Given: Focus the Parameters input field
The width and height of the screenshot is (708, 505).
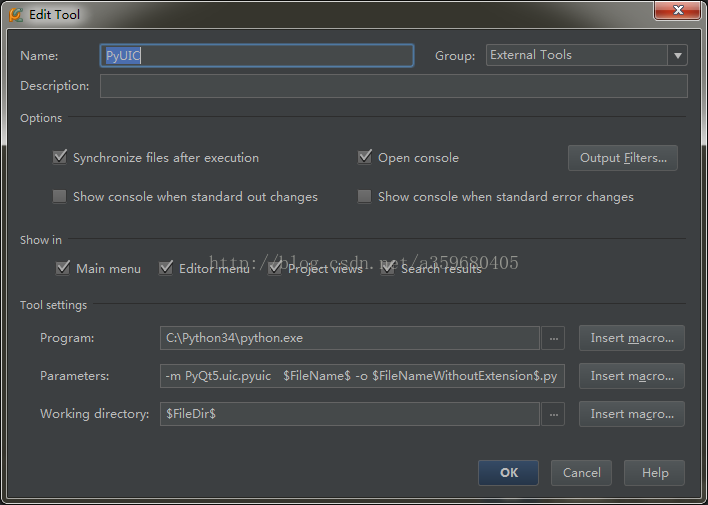Looking at the screenshot, I should click(362, 376).
